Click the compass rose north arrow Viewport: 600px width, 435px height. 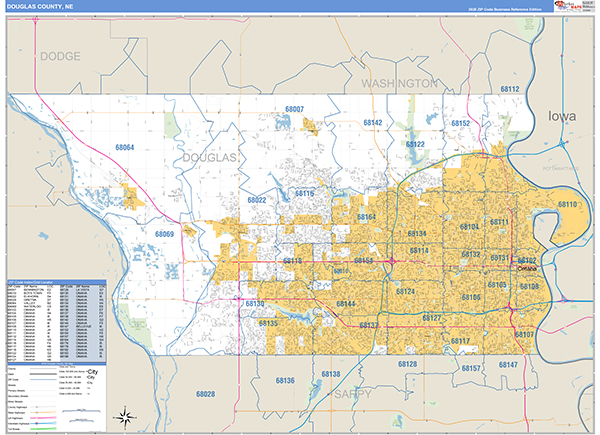[x=124, y=417]
